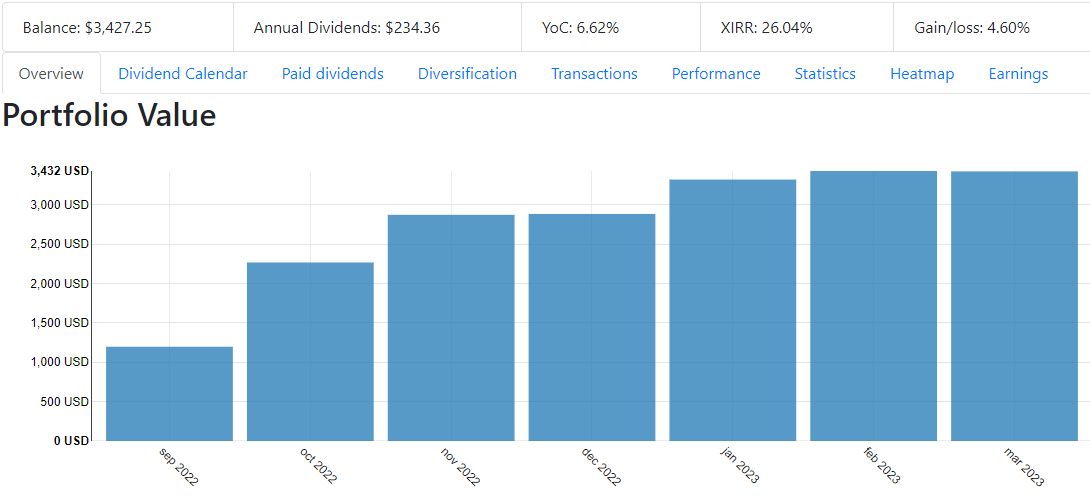This screenshot has height=498, width=1090.
Task: Select the XIRR: 26.04% summary cell
Action: tap(797, 28)
